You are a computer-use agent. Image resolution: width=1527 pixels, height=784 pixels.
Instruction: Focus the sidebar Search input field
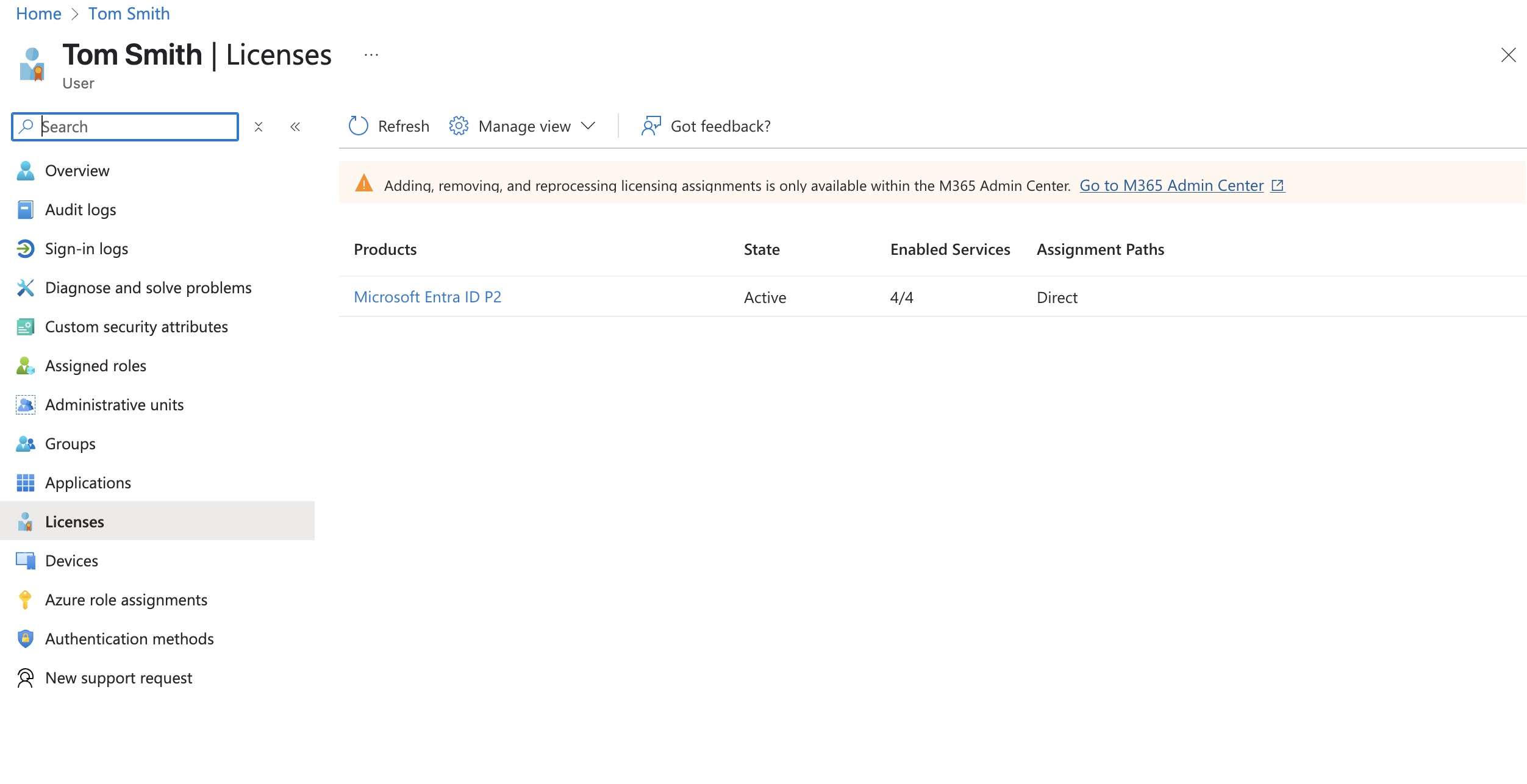click(x=125, y=127)
